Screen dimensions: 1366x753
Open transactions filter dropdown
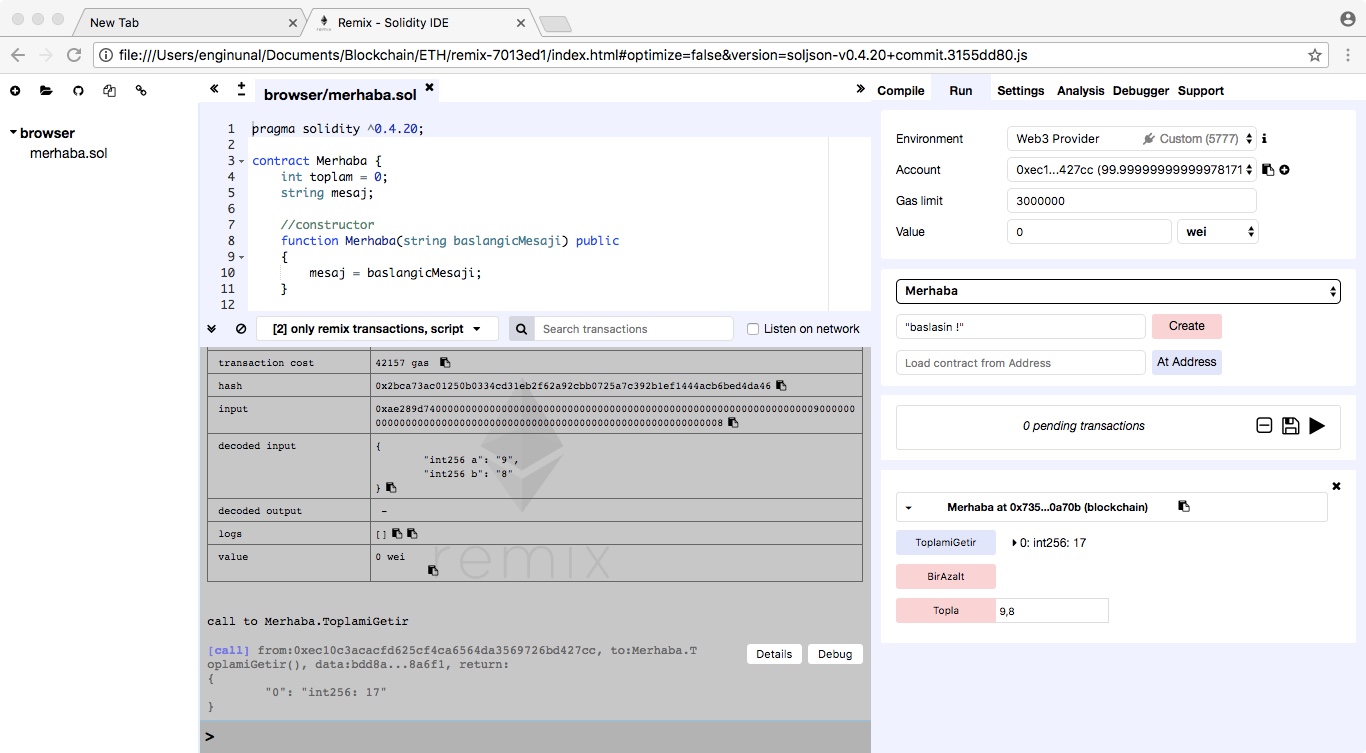click(x=377, y=329)
